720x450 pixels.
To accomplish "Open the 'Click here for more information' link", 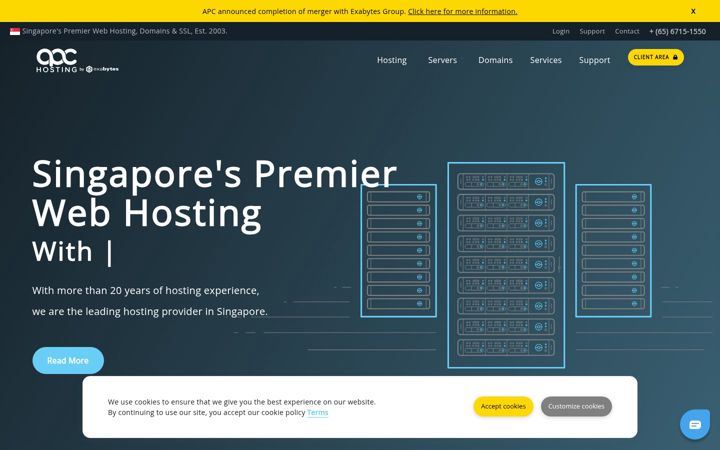I will (x=462, y=11).
